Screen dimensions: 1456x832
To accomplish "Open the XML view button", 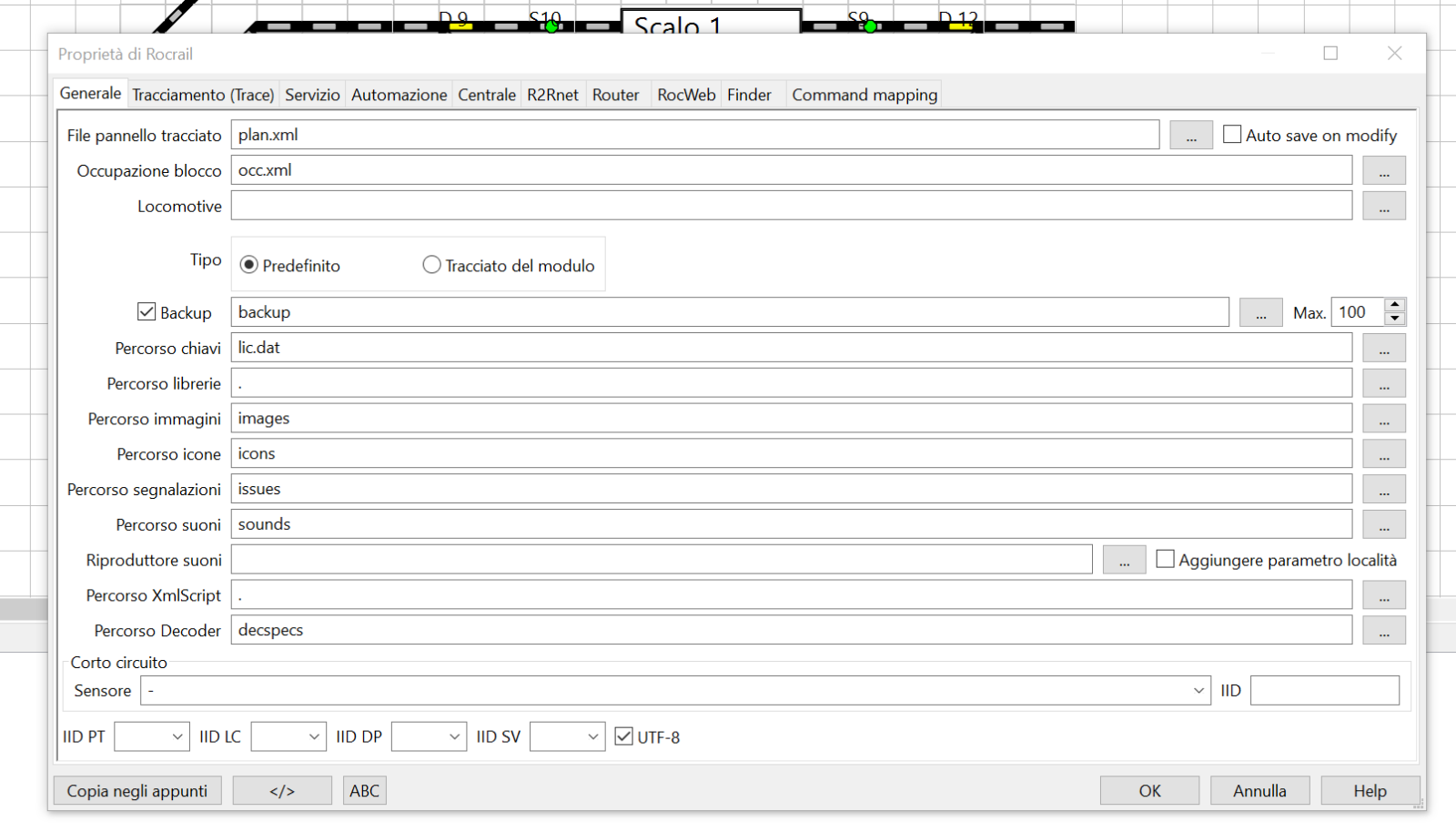I will pos(282,791).
